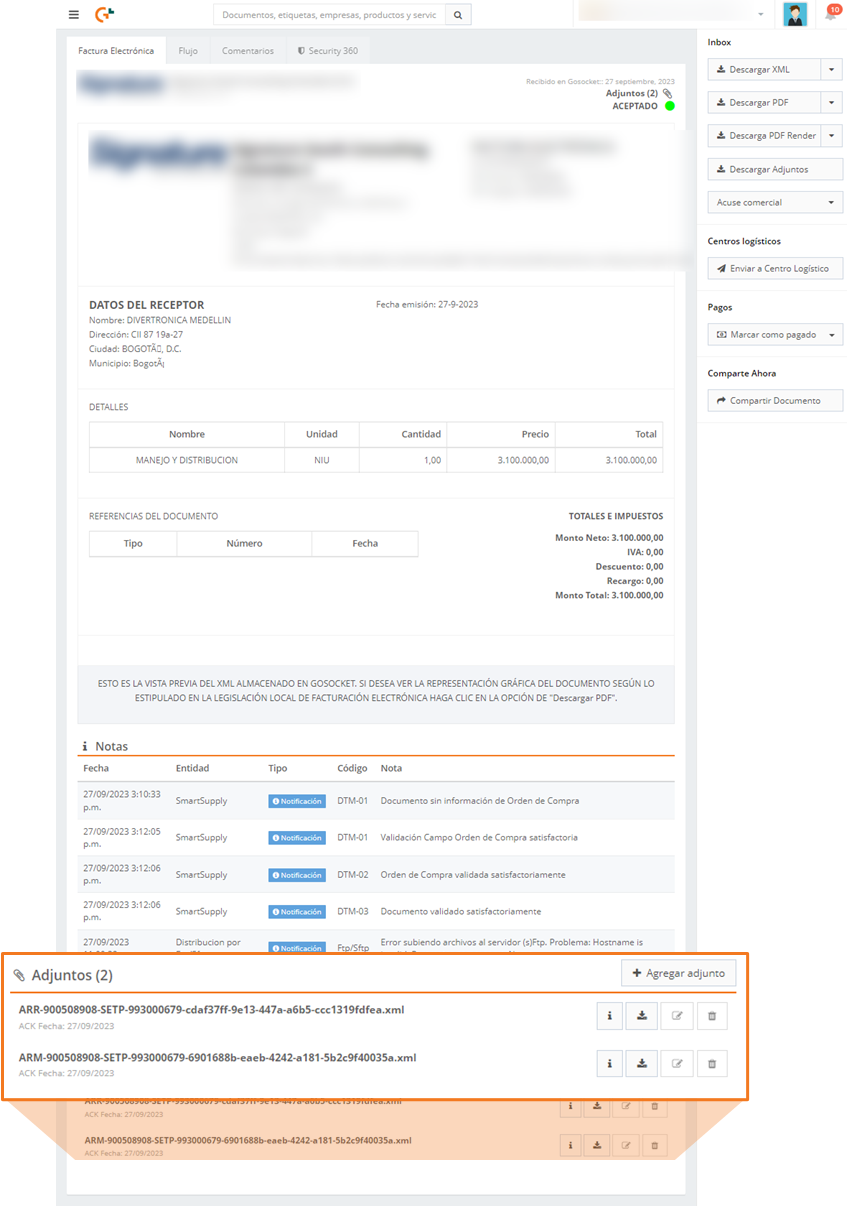Click the MANEJO Y DISTRIBUCION table cell

coord(187,460)
